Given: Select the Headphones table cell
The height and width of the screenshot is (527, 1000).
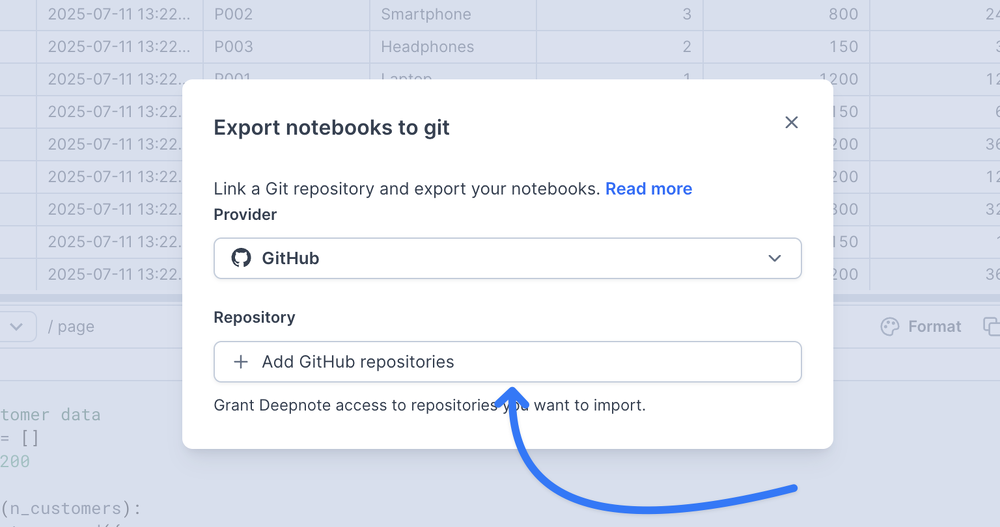Looking at the screenshot, I should (427, 47).
